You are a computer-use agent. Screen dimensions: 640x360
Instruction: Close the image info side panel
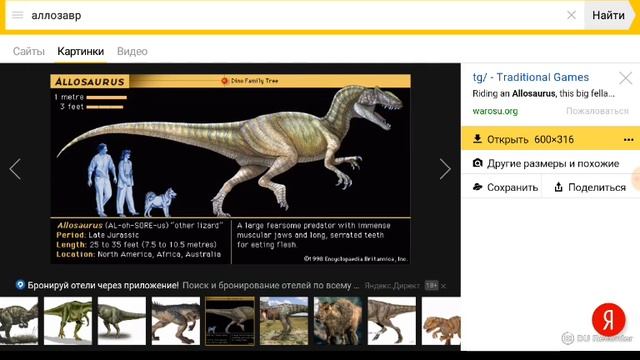pos(625,78)
